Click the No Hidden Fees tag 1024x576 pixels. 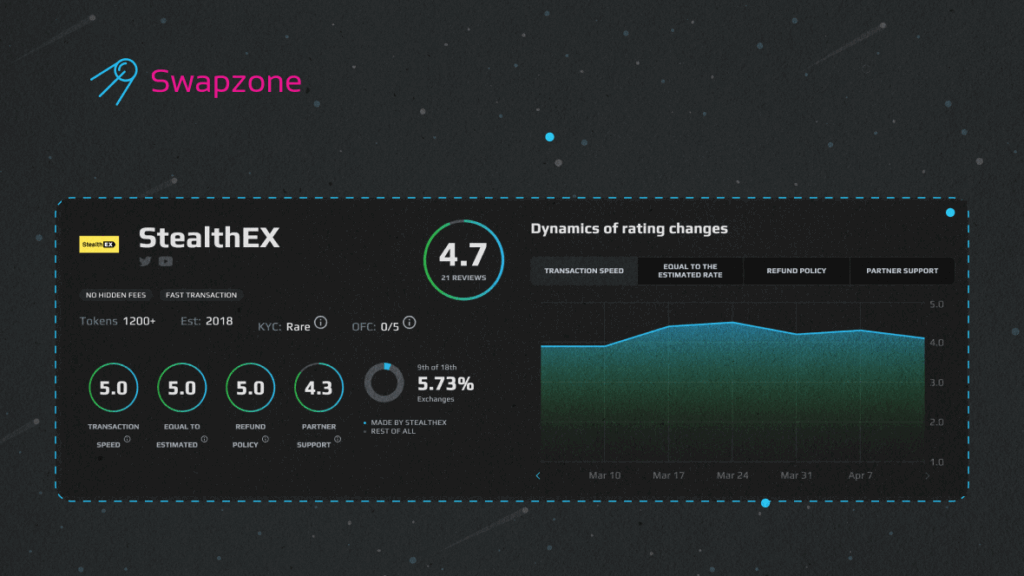116,295
